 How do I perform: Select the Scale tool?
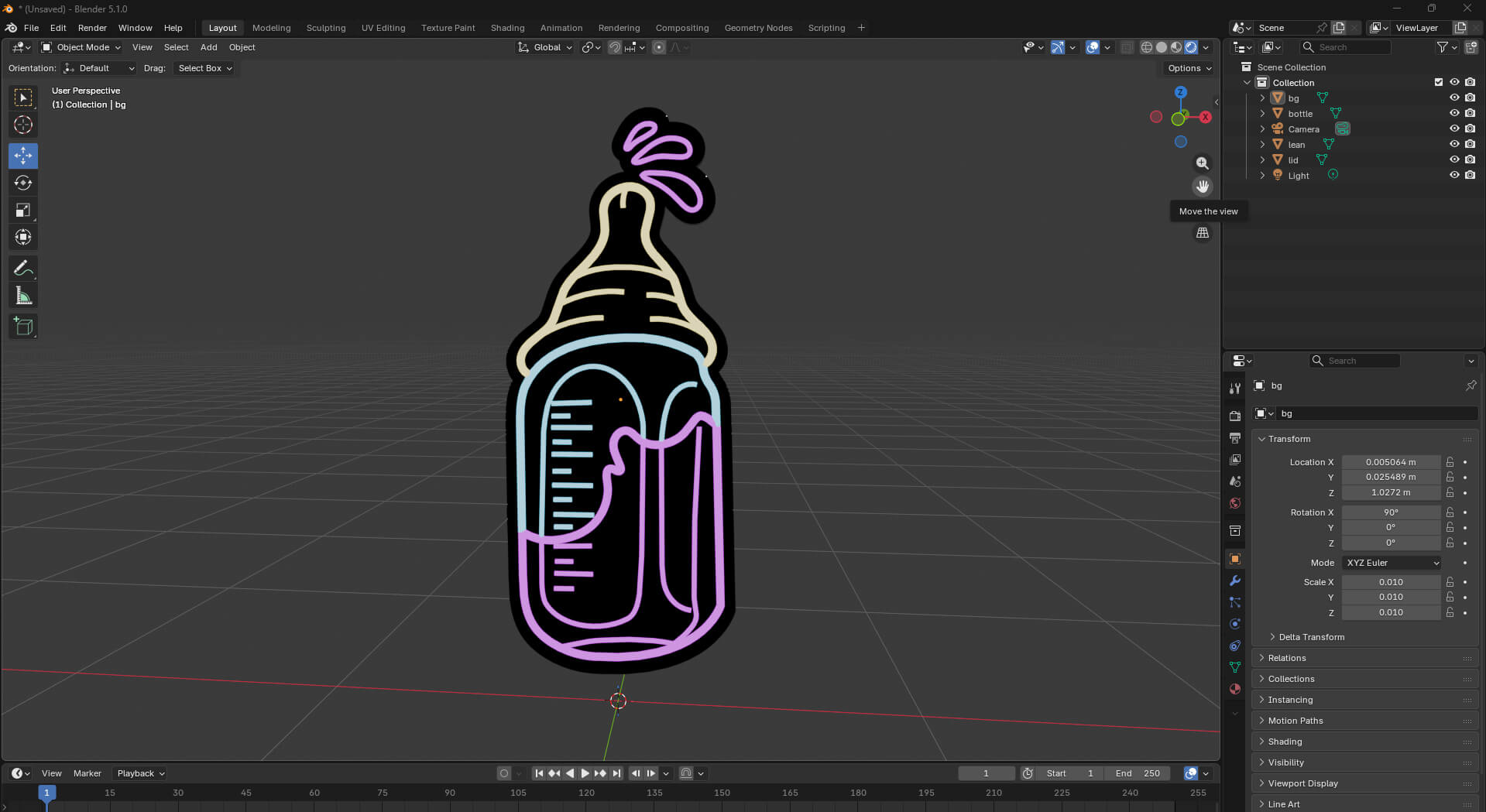coord(23,210)
